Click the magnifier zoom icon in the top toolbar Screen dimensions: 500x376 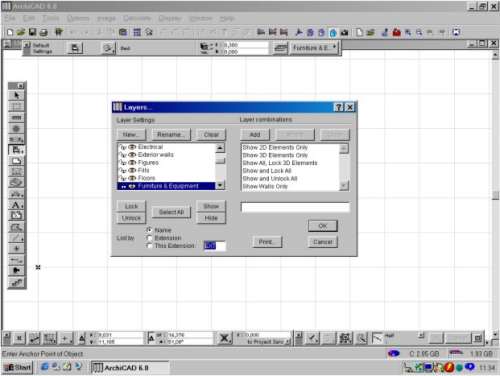pyautogui.click(x=419, y=32)
